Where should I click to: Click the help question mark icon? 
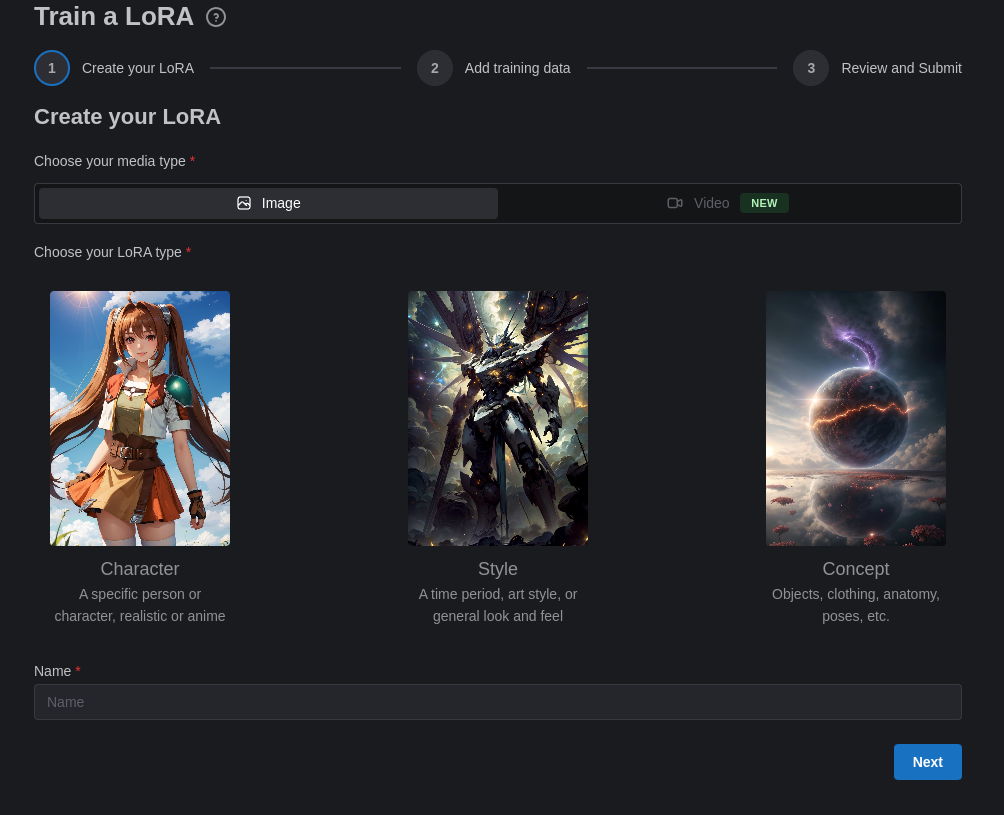click(x=216, y=17)
